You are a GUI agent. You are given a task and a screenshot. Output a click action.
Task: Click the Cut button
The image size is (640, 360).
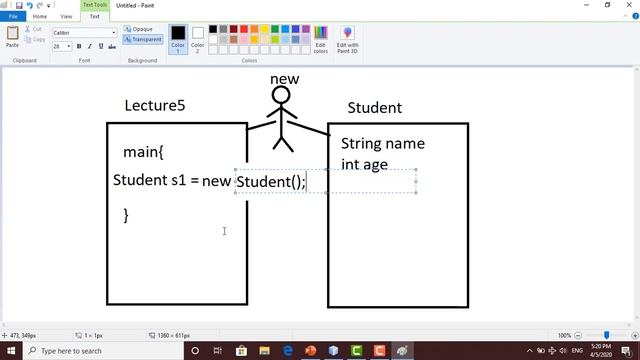[33, 29]
